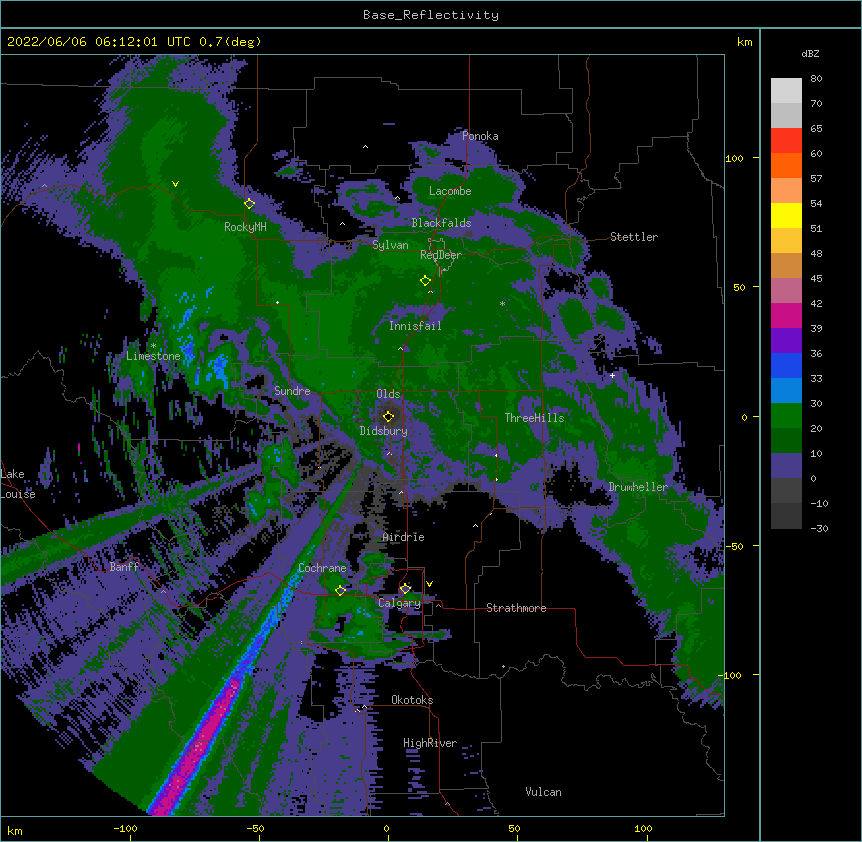Click the yellow station marker near RockyMH
862x842 pixels.
pos(250,204)
